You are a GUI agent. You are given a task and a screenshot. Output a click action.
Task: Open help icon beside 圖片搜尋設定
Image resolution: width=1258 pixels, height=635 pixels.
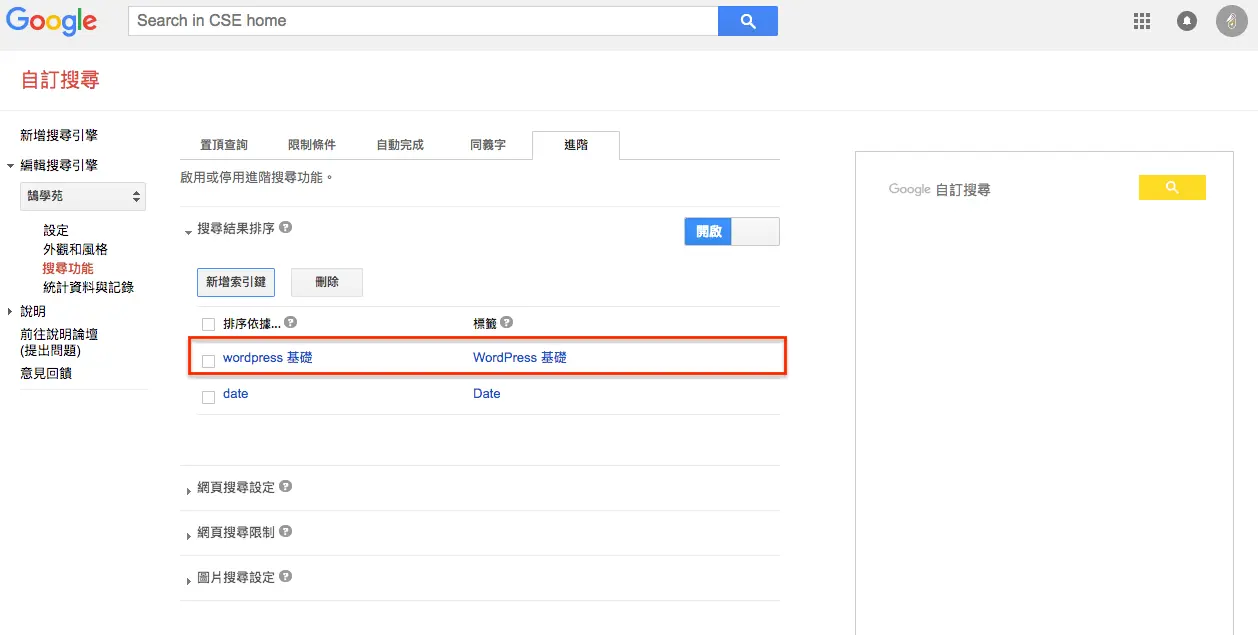pyautogui.click(x=285, y=577)
